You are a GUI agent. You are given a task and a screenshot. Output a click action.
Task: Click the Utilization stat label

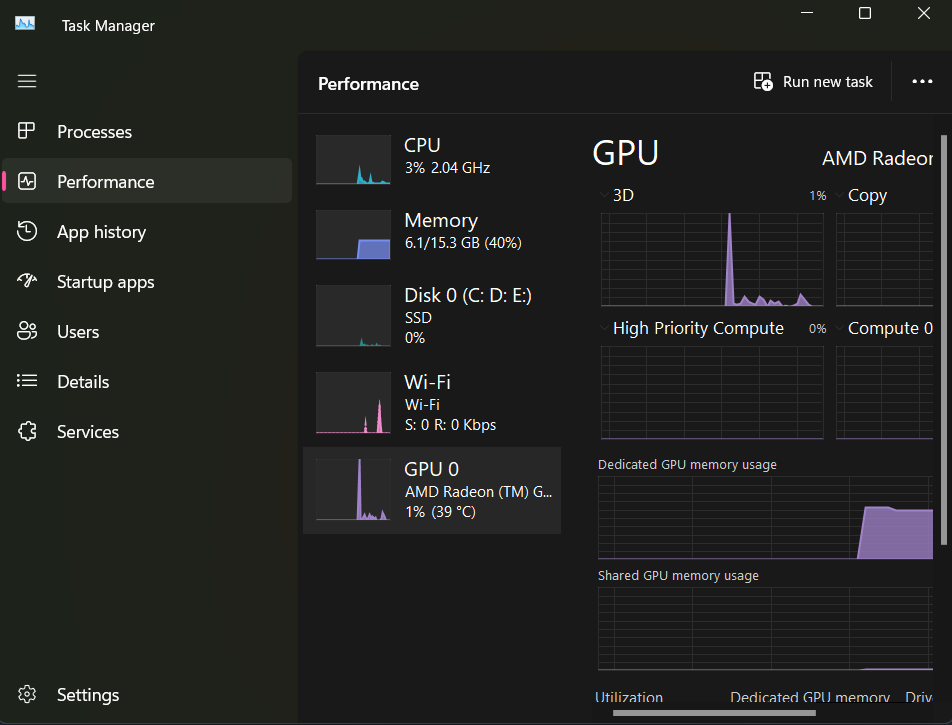pos(629,697)
